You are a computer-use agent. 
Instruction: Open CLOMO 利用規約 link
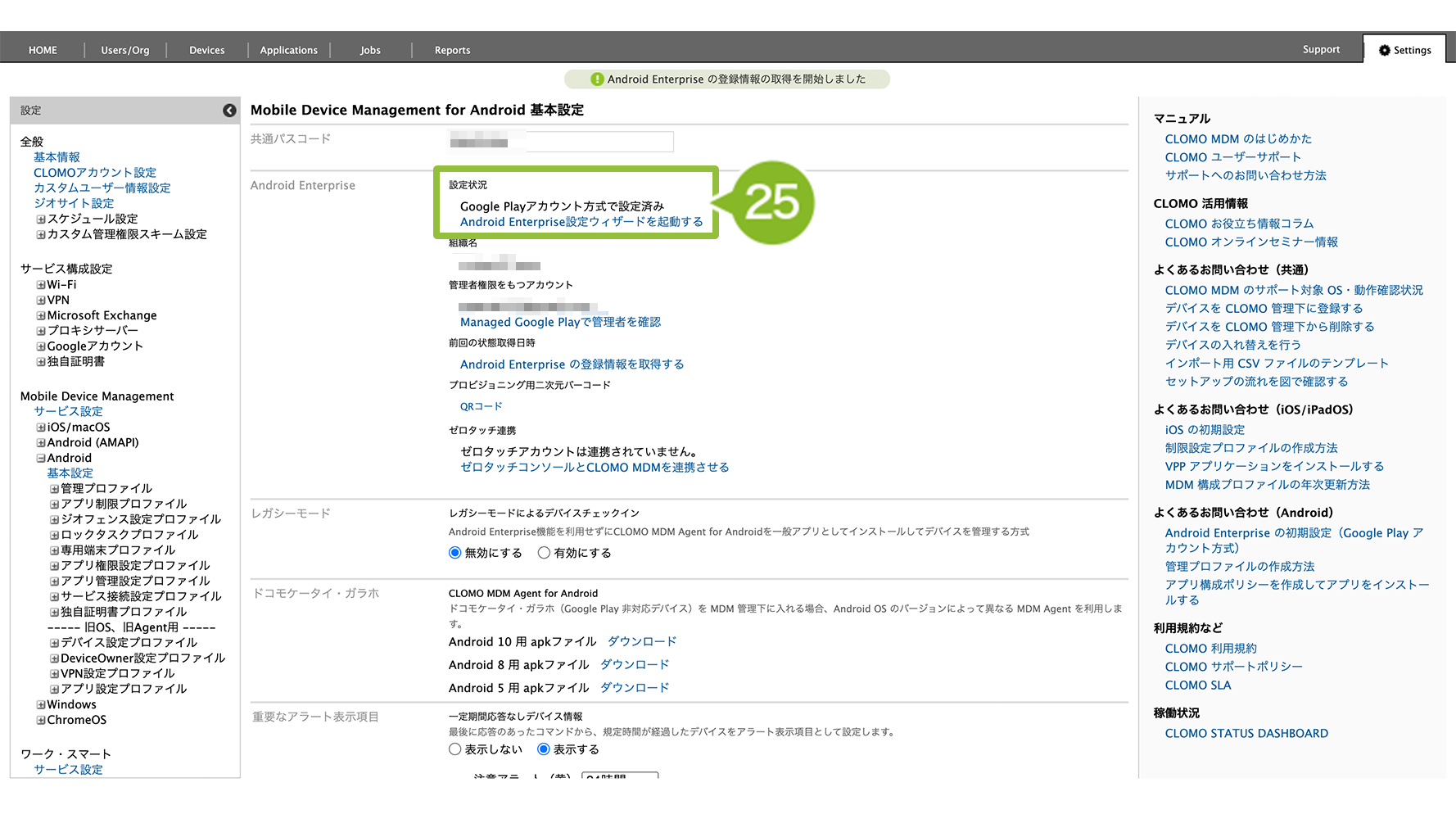coord(1210,649)
